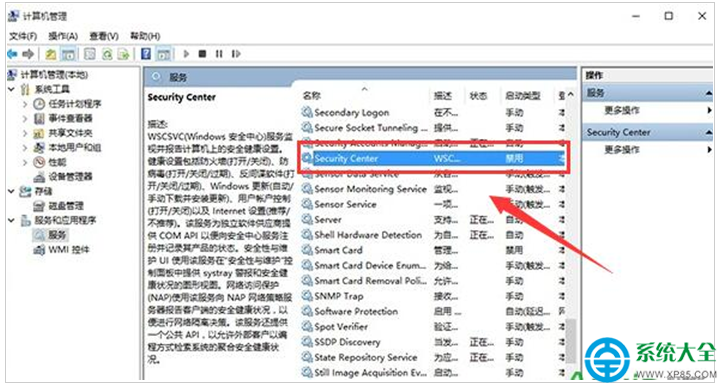Viewport: 719px width, 385px height.
Task: Open Help with the blue question icon
Action: point(146,54)
